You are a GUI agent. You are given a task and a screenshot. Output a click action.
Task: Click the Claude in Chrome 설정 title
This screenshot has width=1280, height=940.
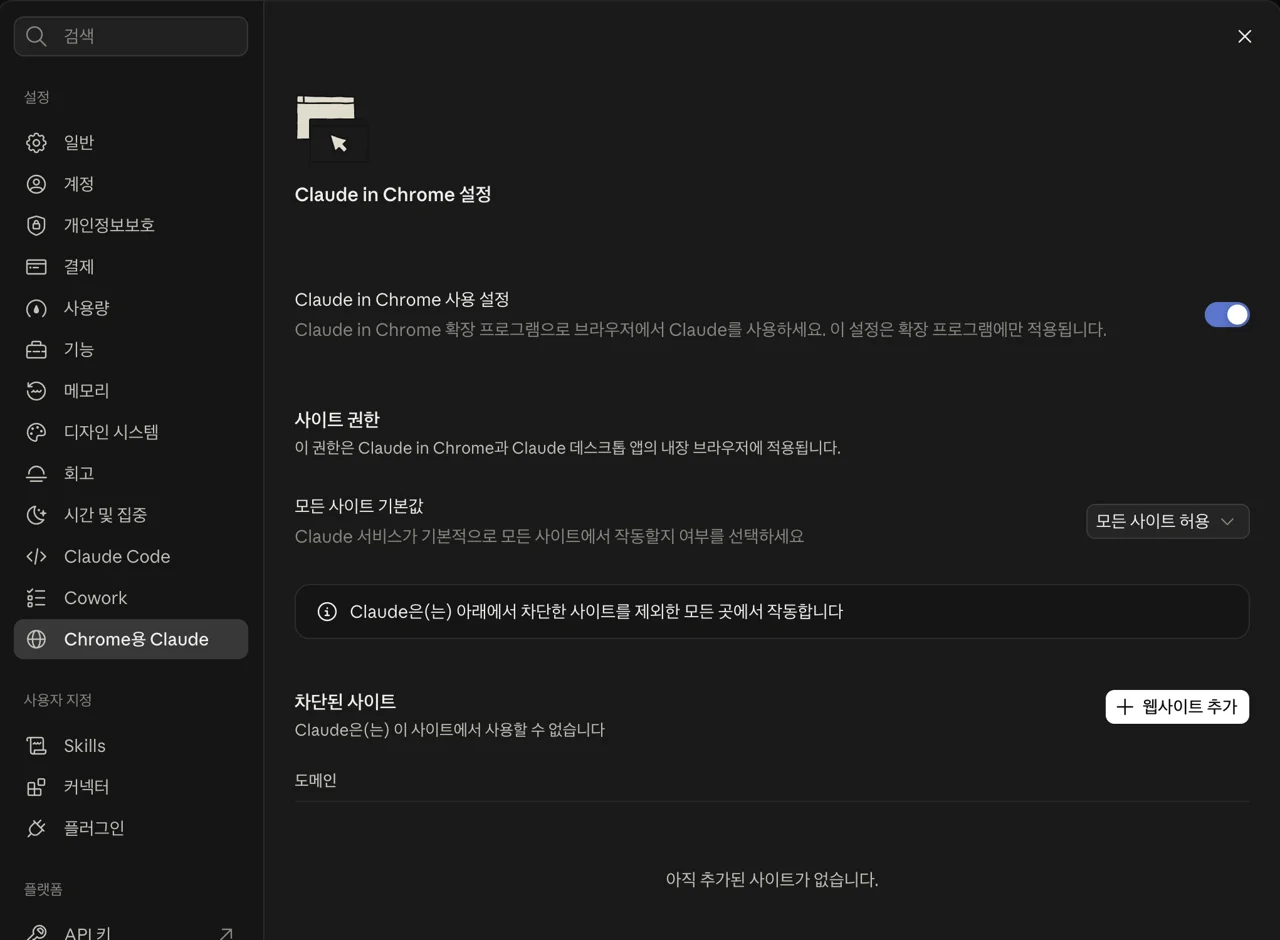(x=393, y=195)
